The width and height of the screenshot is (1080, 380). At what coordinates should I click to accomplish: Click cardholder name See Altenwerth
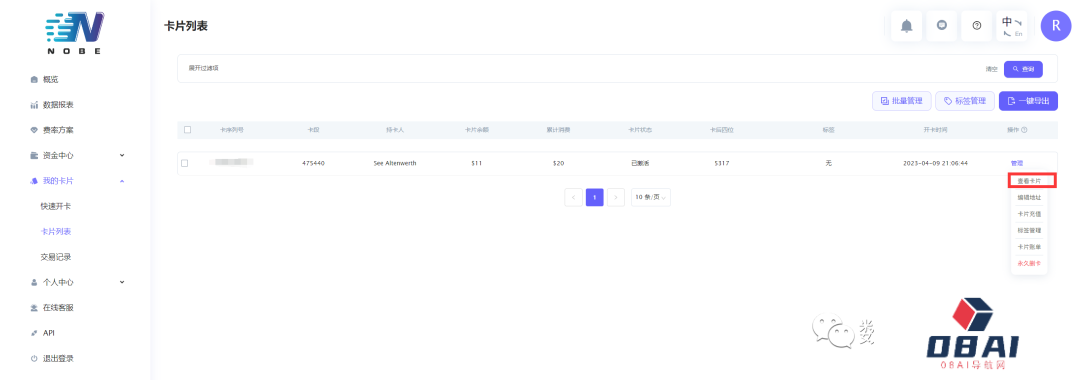(x=395, y=163)
